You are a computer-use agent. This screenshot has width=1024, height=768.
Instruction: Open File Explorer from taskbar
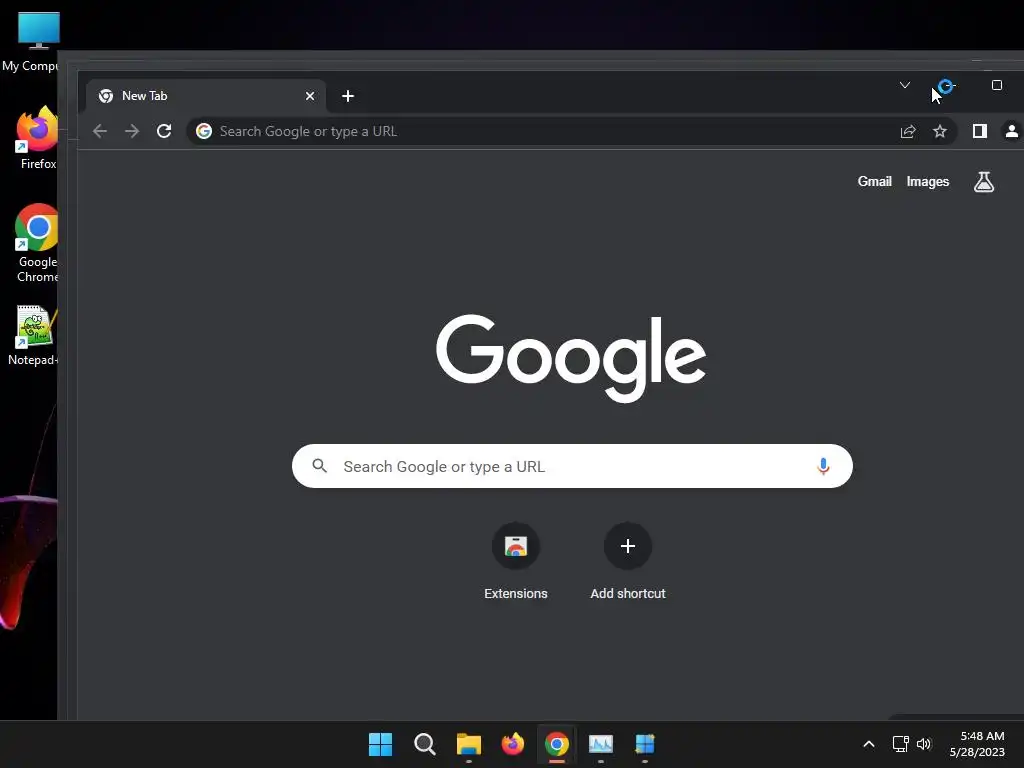pyautogui.click(x=469, y=744)
